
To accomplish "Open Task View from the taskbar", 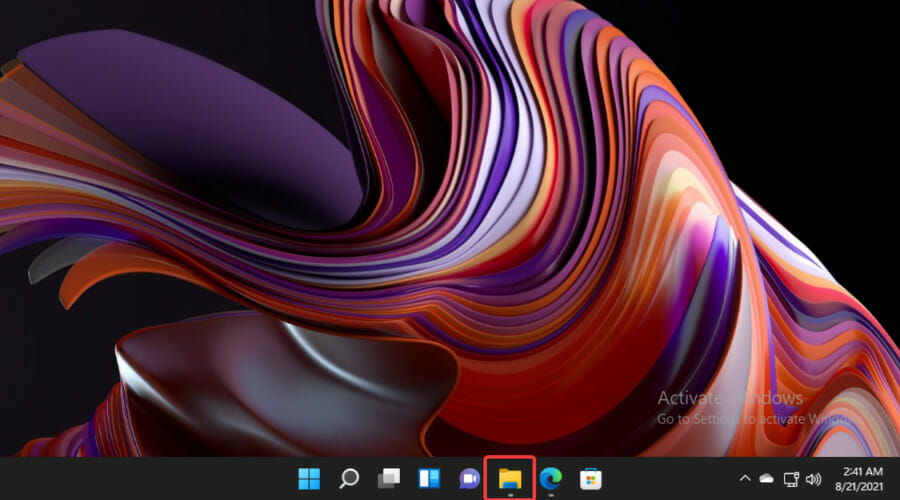I will tap(389, 479).
